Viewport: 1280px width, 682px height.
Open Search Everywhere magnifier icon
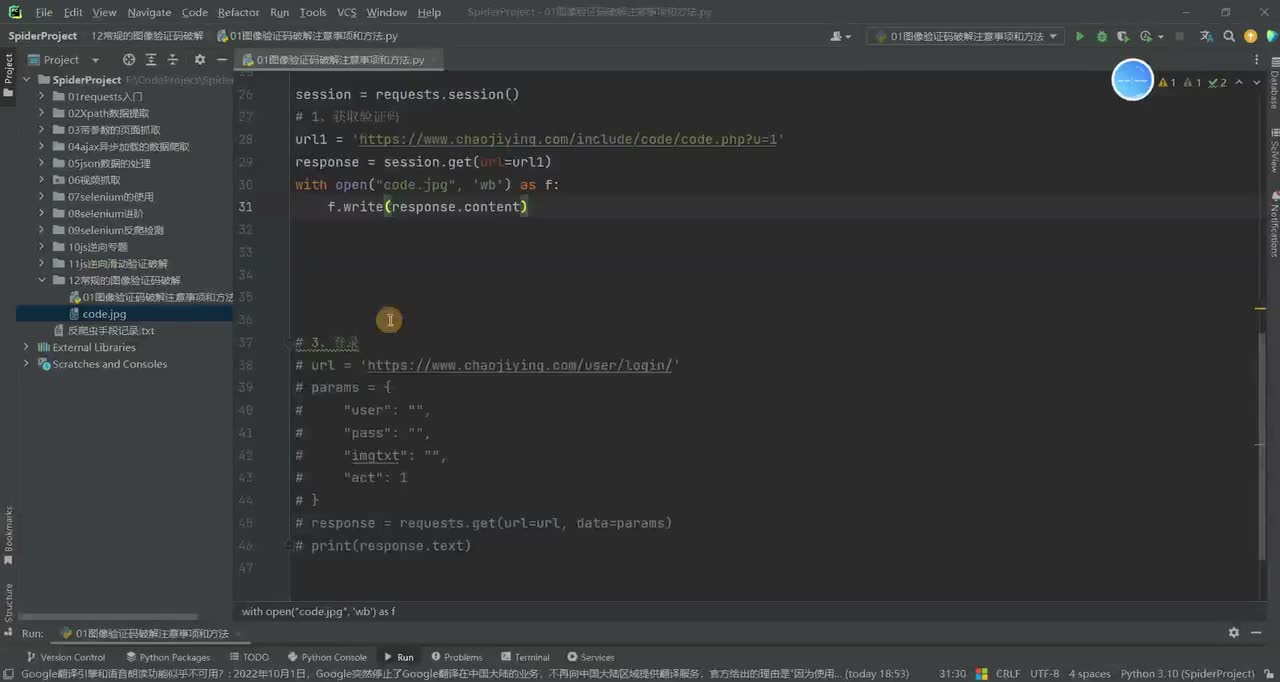click(1229, 36)
